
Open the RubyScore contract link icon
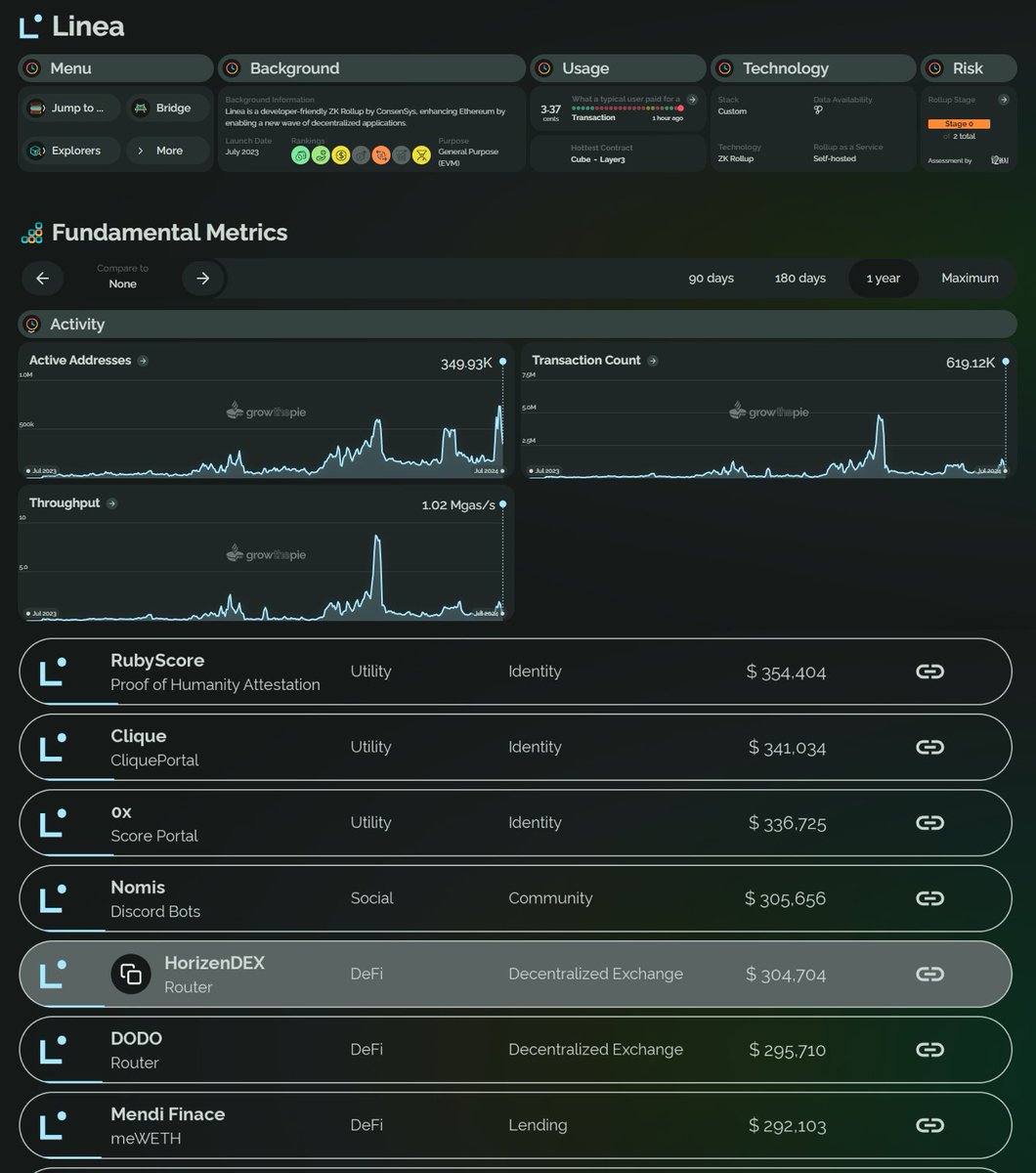[x=929, y=672]
